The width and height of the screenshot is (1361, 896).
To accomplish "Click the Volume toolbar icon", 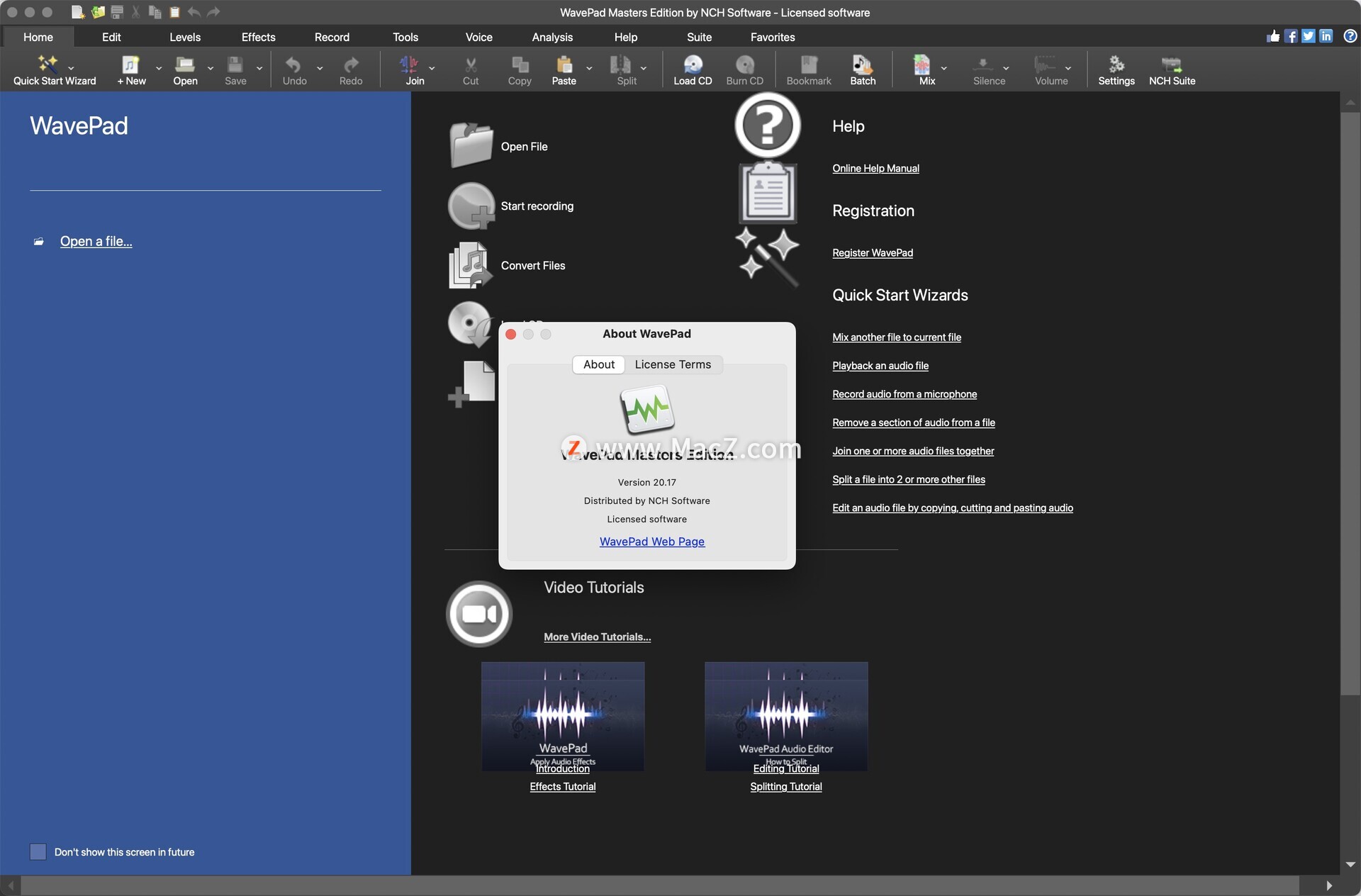I will point(1045,65).
